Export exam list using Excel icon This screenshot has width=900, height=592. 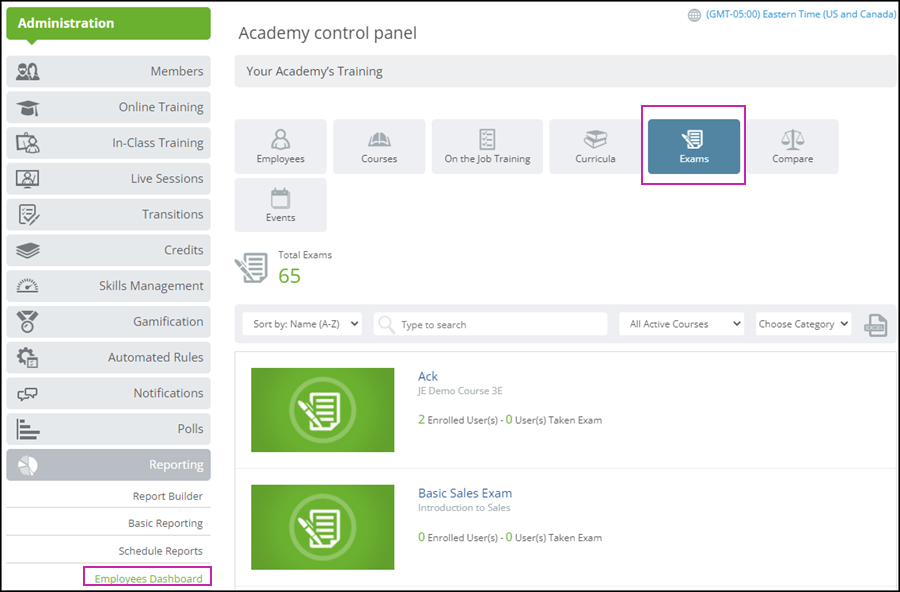(x=876, y=325)
